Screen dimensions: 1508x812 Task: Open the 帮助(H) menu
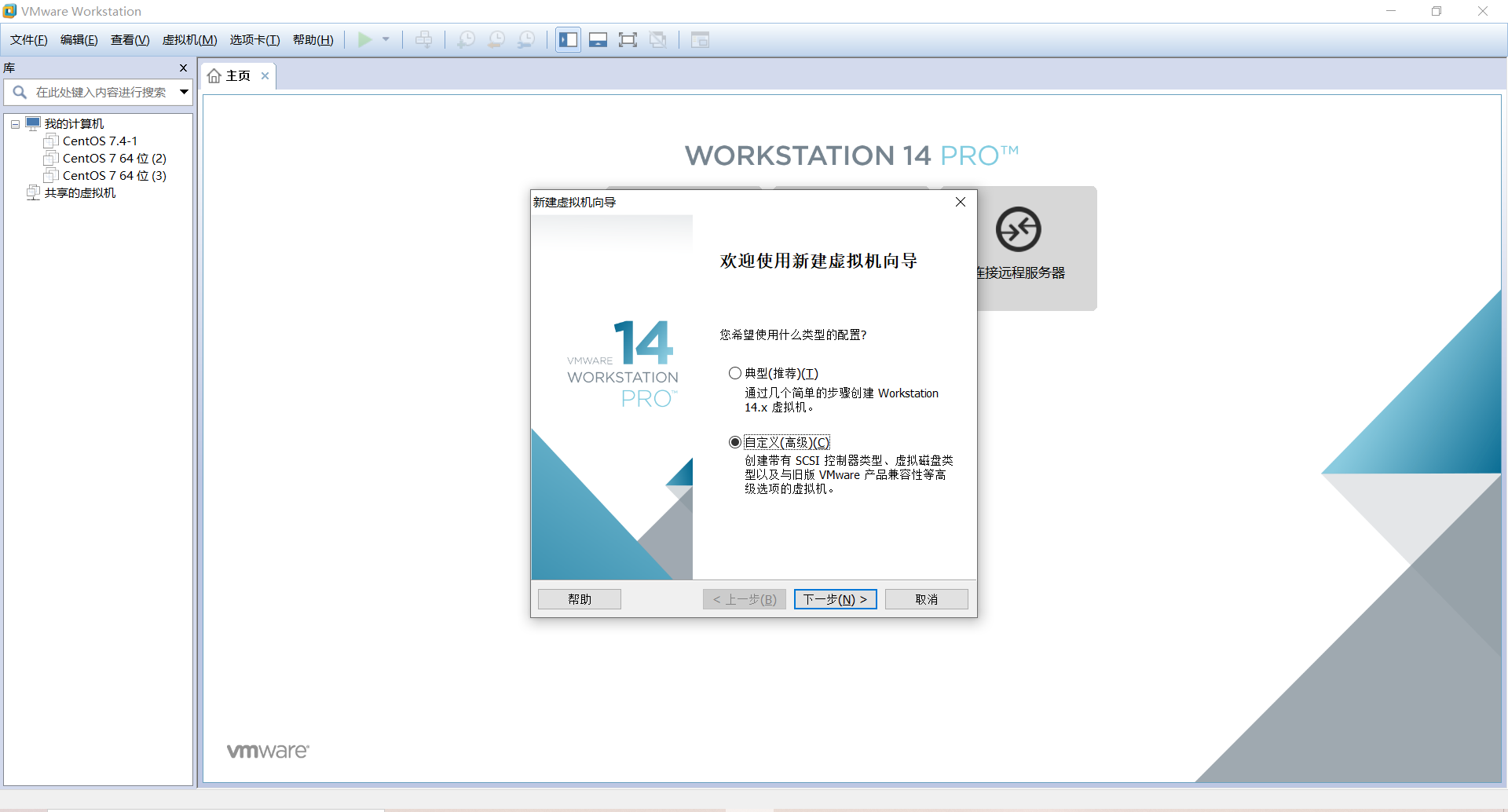pos(313,40)
